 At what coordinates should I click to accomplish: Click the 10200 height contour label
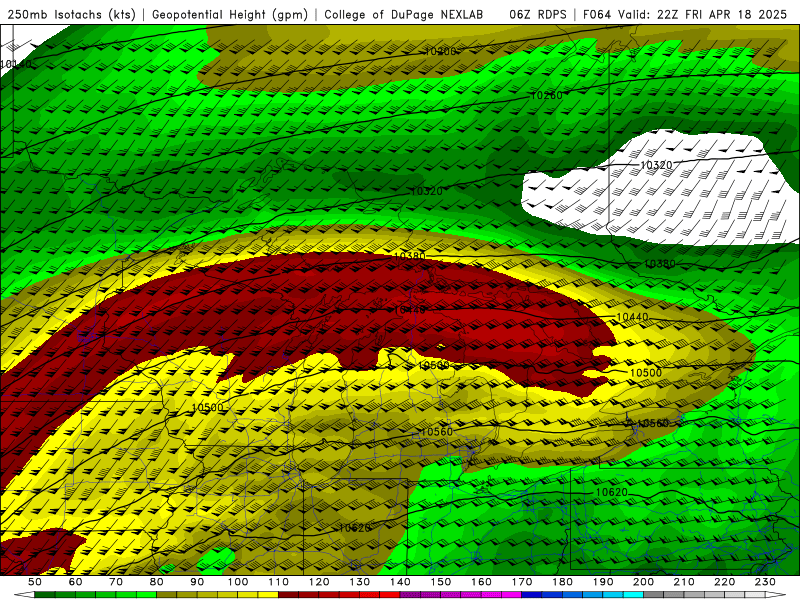[x=440, y=51]
